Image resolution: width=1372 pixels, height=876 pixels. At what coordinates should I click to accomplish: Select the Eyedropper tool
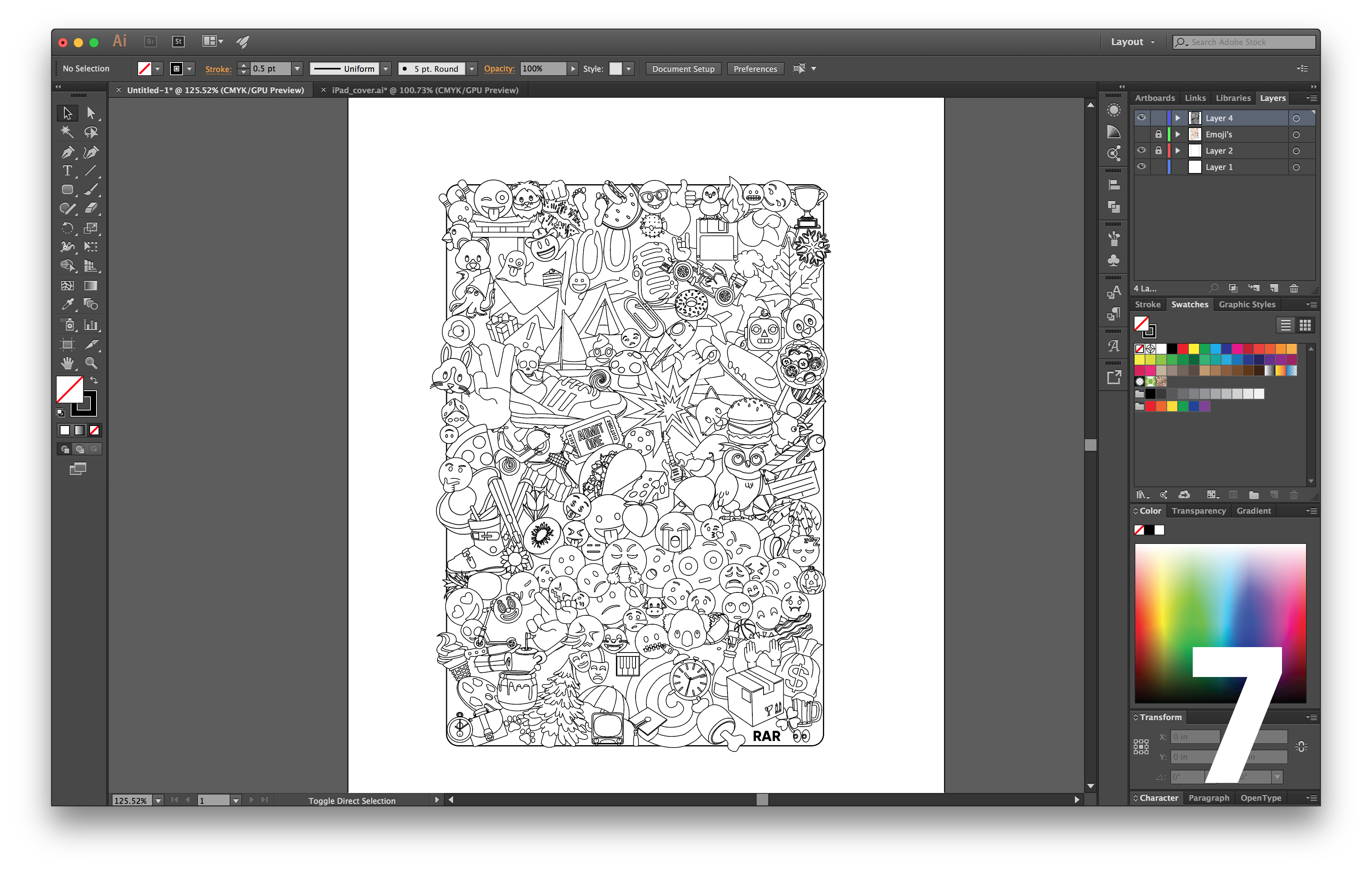coord(67,304)
